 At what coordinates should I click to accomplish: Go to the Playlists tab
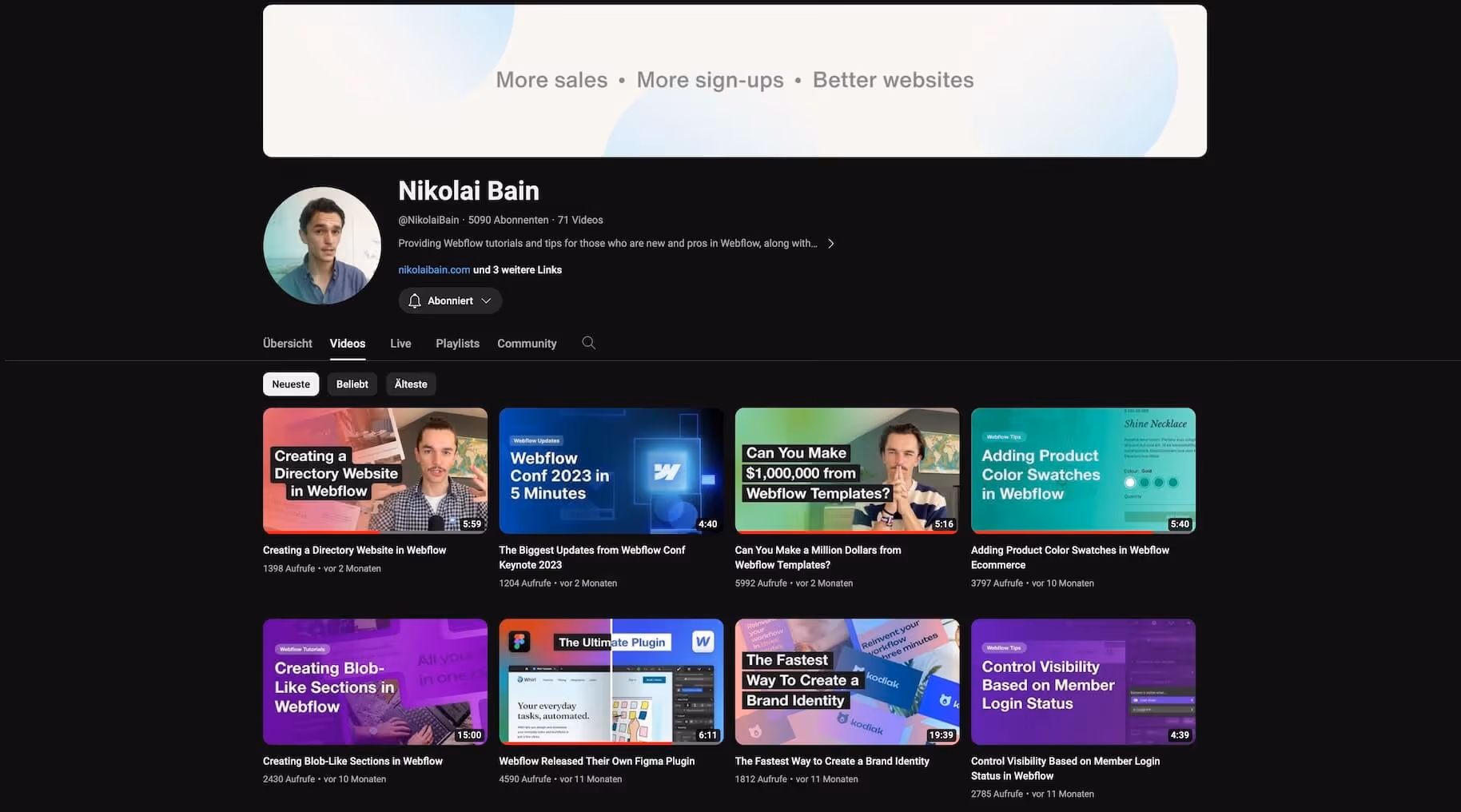pos(457,344)
